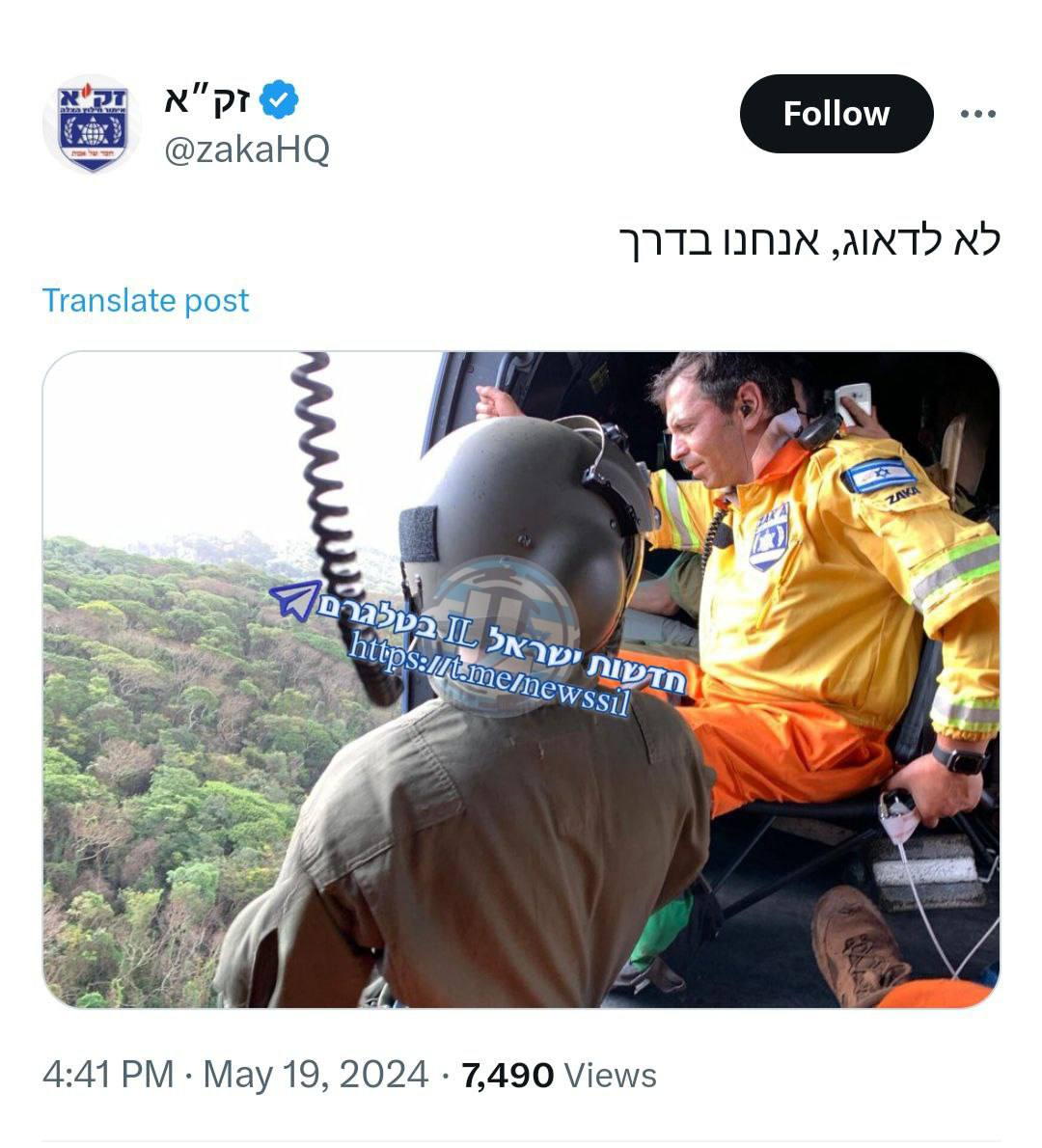
Task: Click the blue verified badge
Action: point(279,99)
